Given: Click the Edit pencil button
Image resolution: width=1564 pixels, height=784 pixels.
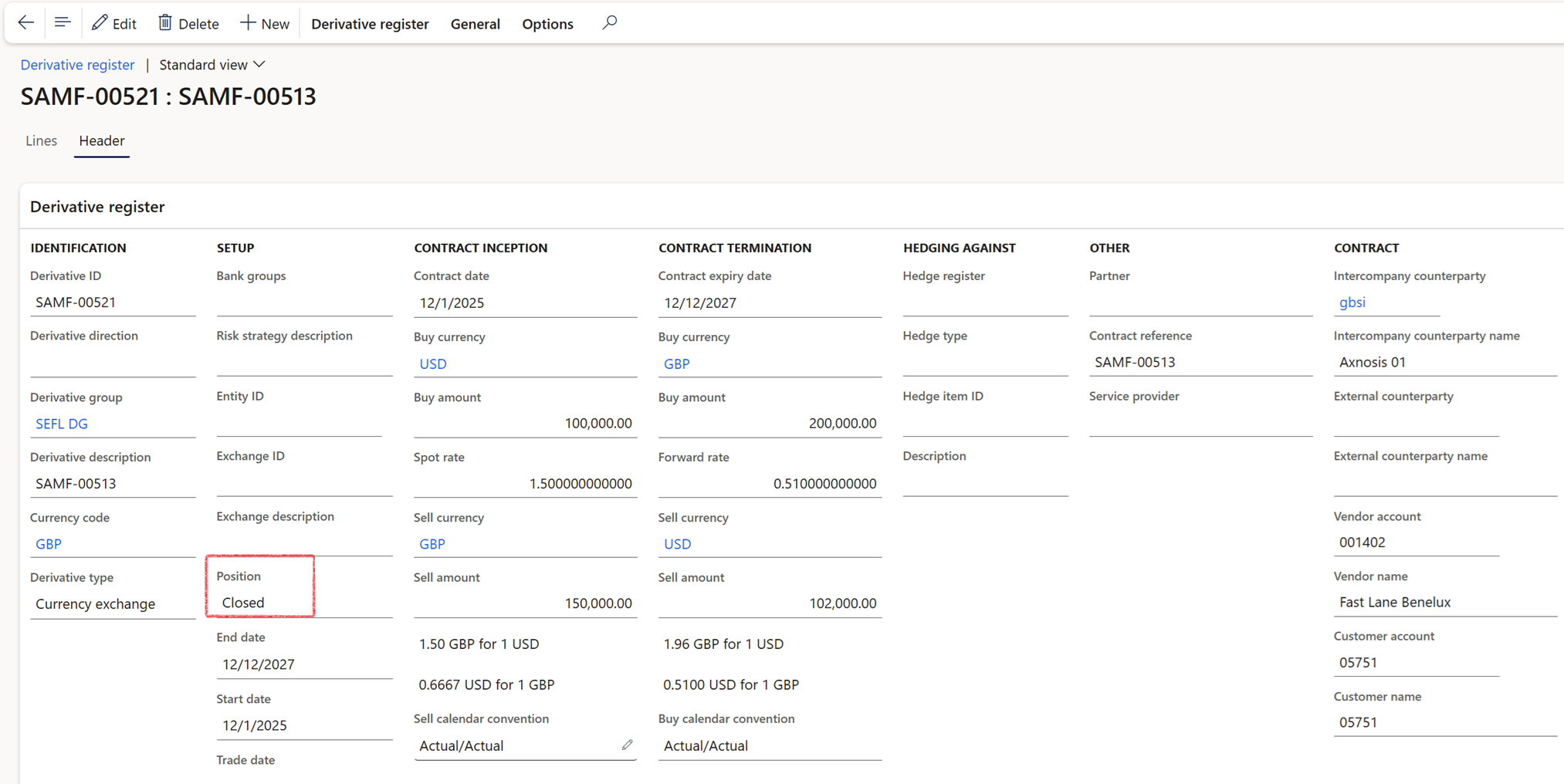Looking at the screenshot, I should point(114,23).
